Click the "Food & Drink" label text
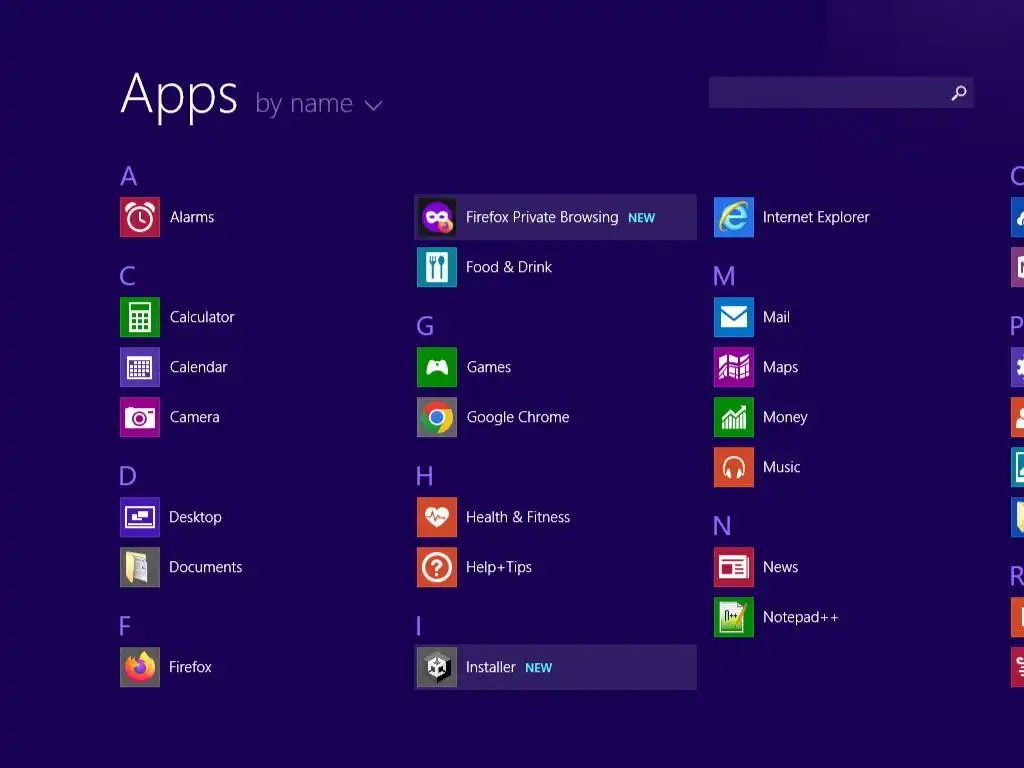The height and width of the screenshot is (768, 1024). click(x=509, y=267)
